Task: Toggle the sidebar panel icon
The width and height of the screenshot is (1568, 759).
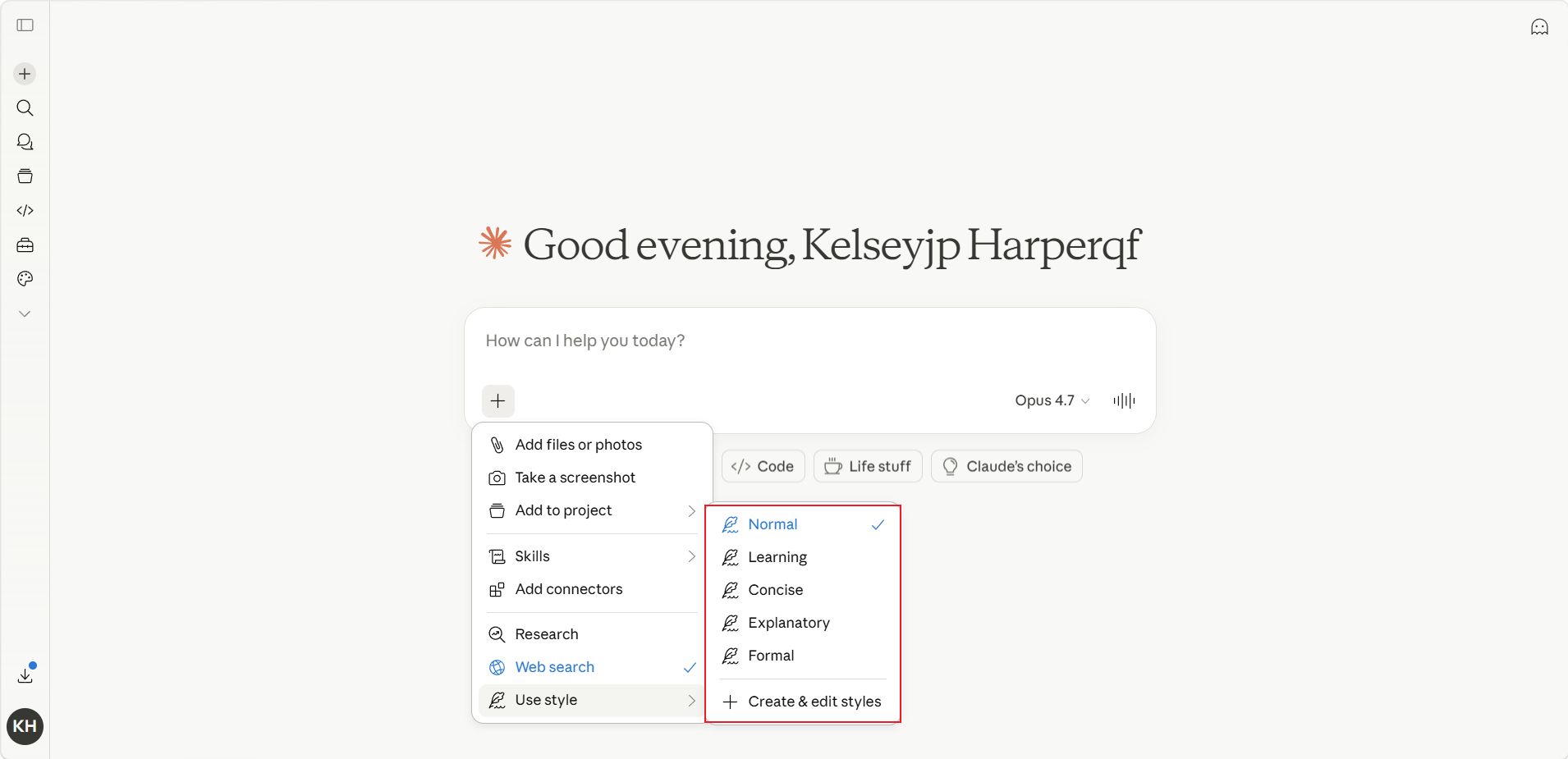Action: (25, 25)
